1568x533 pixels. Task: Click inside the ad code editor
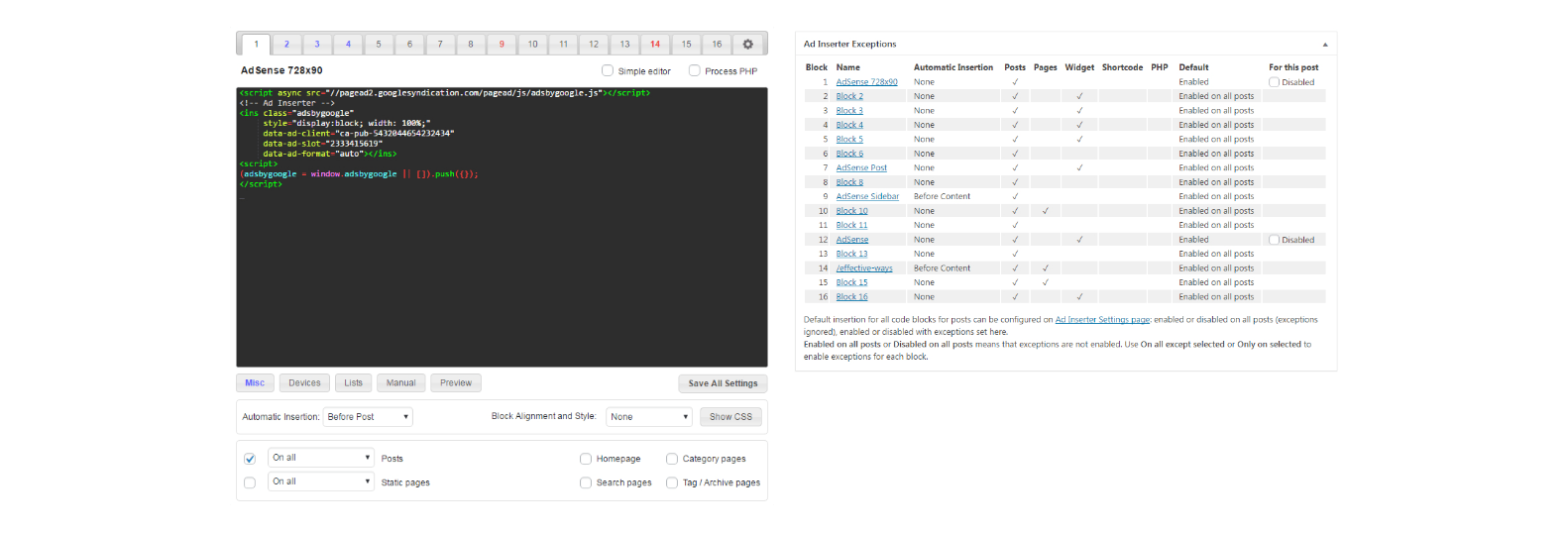(x=502, y=227)
